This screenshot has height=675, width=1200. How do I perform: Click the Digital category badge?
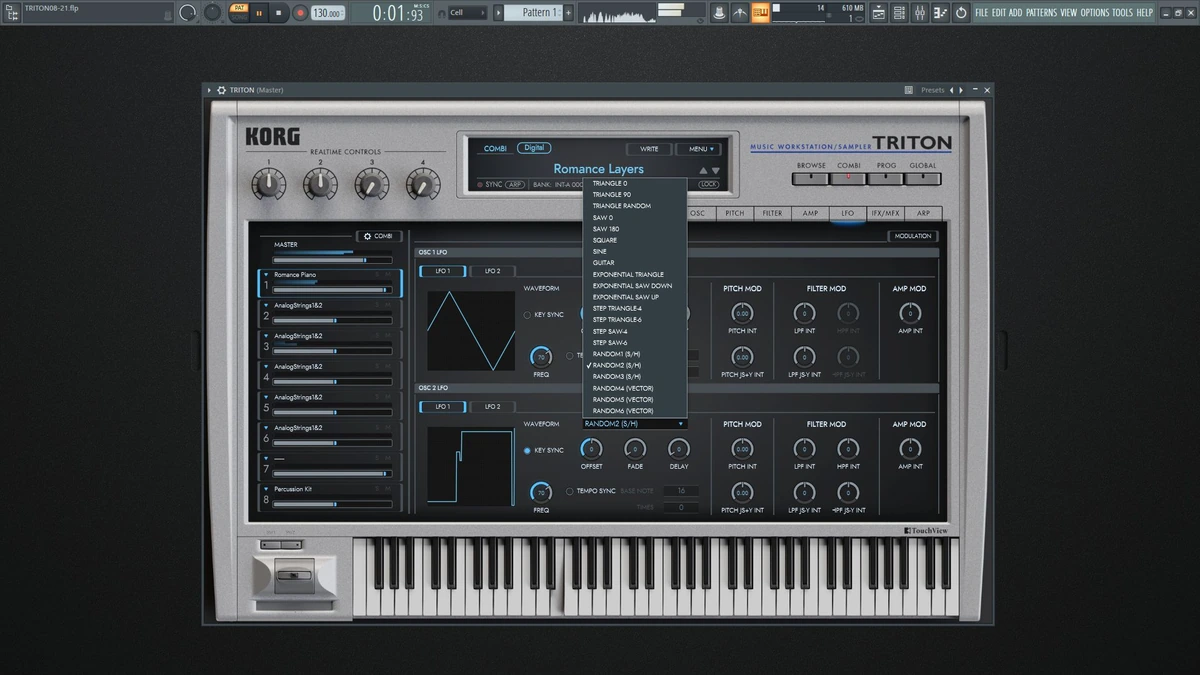pyautogui.click(x=534, y=148)
